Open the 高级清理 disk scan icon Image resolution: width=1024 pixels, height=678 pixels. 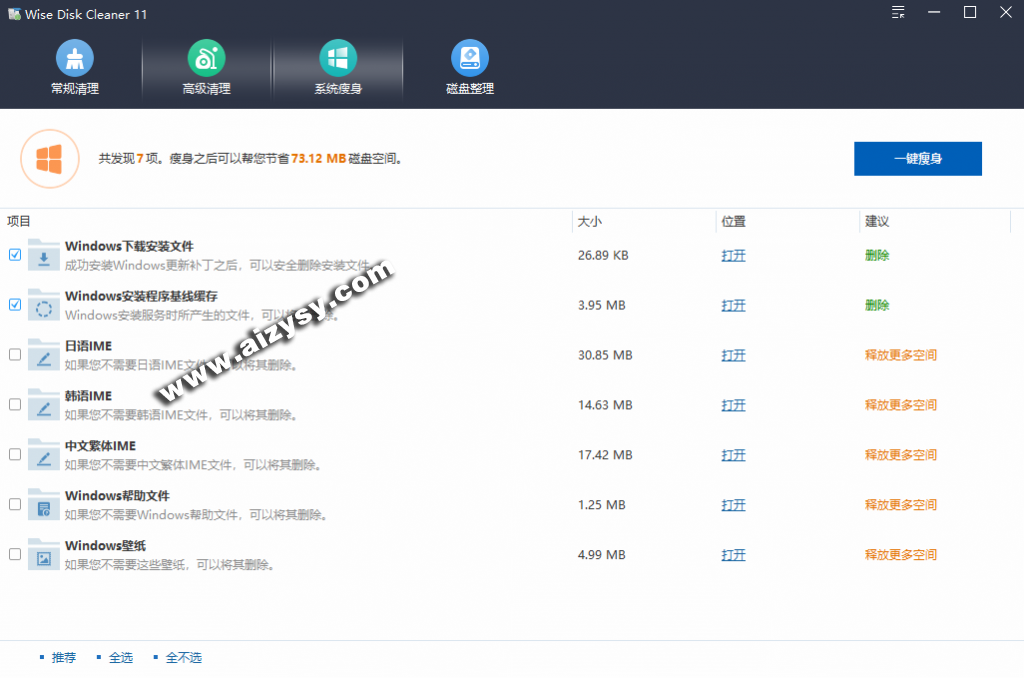[x=206, y=59]
